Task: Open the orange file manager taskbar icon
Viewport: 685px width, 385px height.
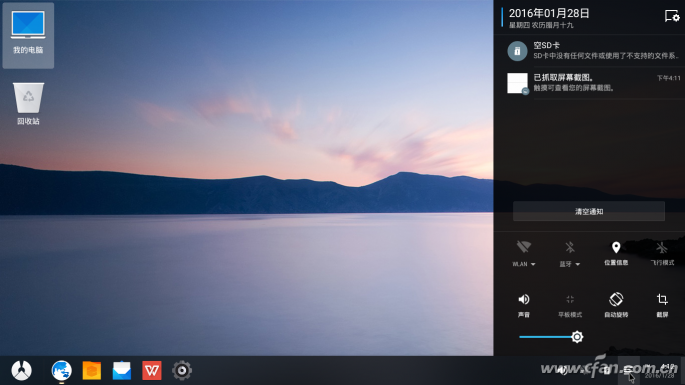Action: (92, 371)
